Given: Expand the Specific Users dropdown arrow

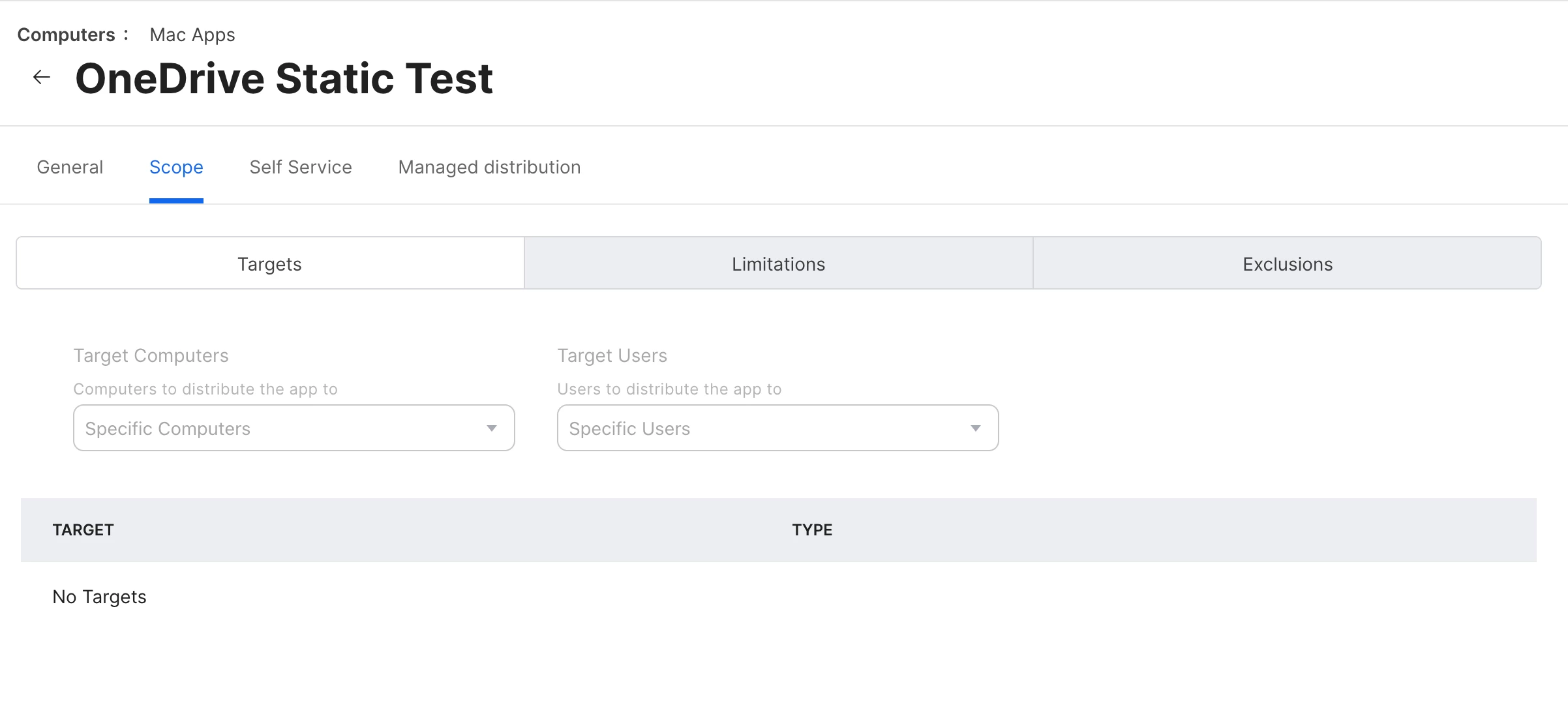Looking at the screenshot, I should (976, 428).
